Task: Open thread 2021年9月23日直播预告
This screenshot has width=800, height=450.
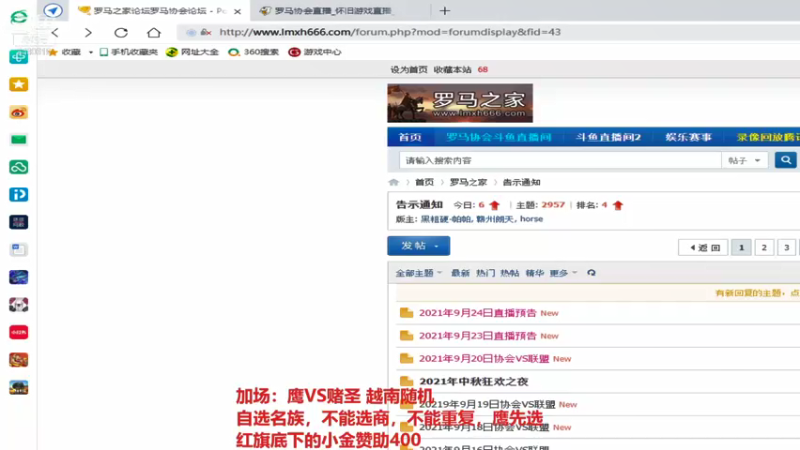Action: [478, 336]
